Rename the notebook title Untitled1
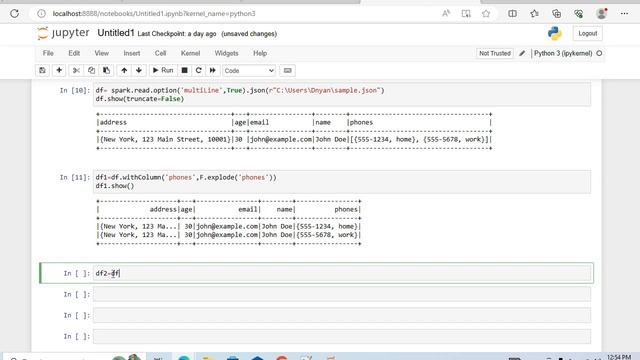This screenshot has width=640, height=360. coord(116,33)
